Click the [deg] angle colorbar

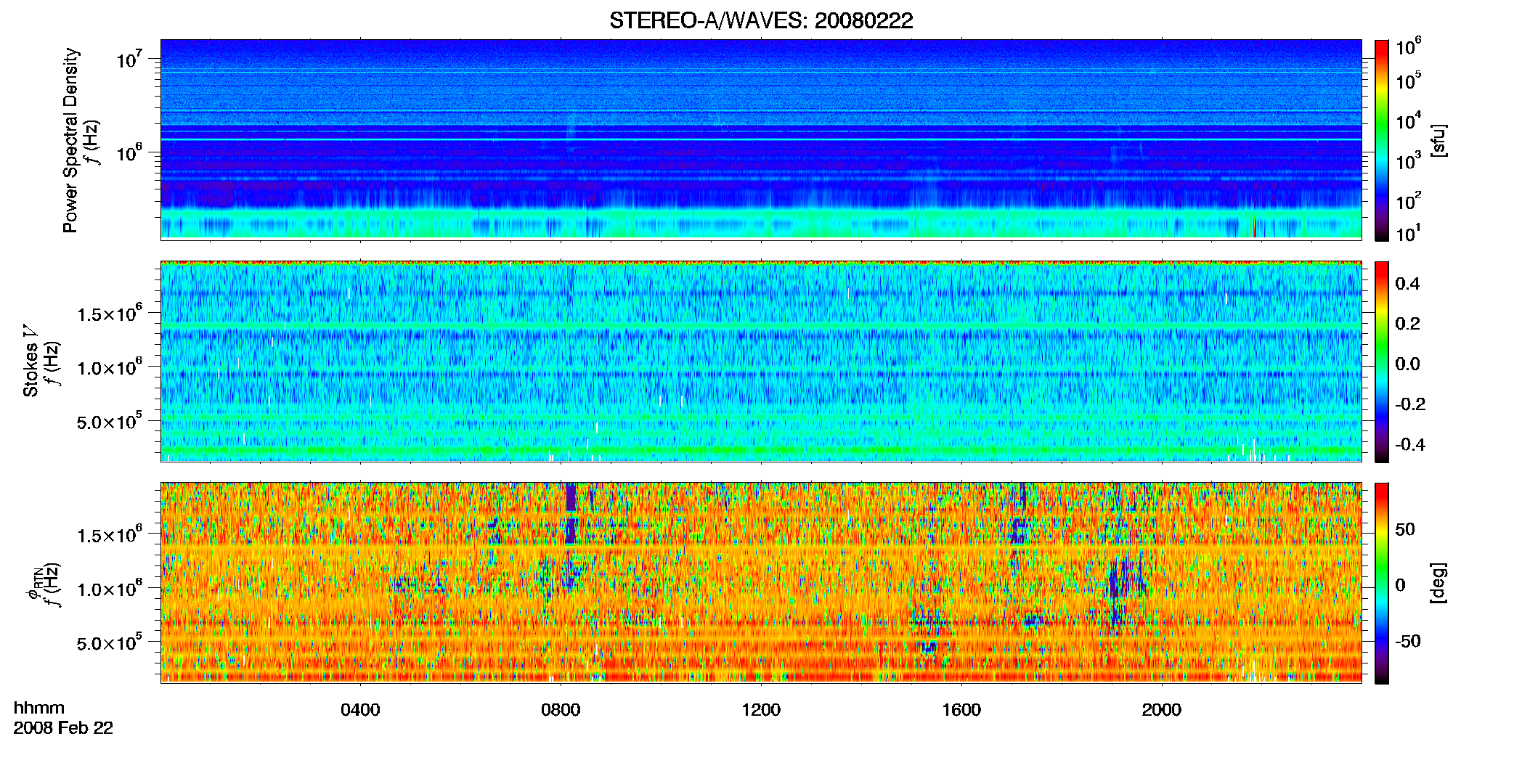click(x=1382, y=583)
